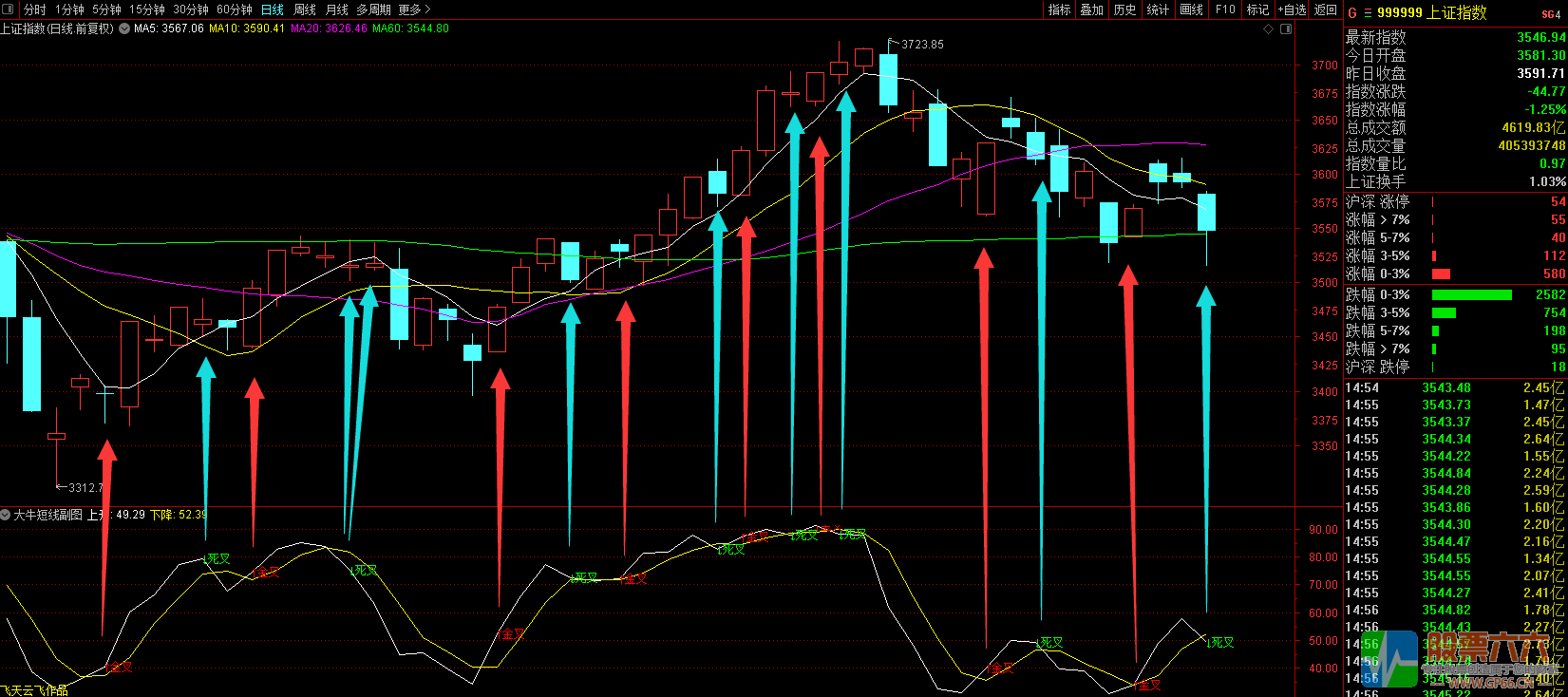
Task: Click the 3723.85 high price marker
Action: tap(921, 45)
